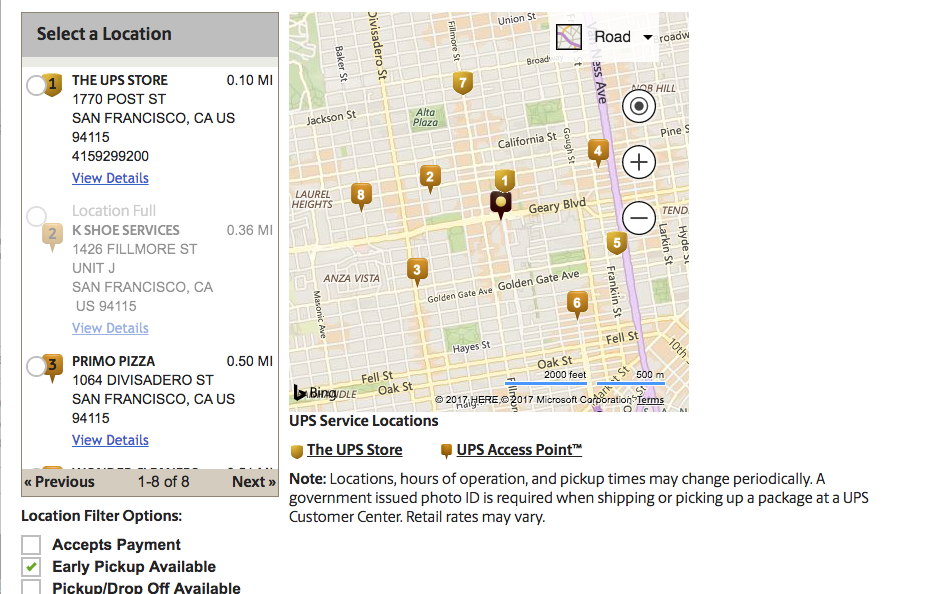Screen dimensions: 926x594
Task: Zoom out the map with minus button
Action: [639, 218]
